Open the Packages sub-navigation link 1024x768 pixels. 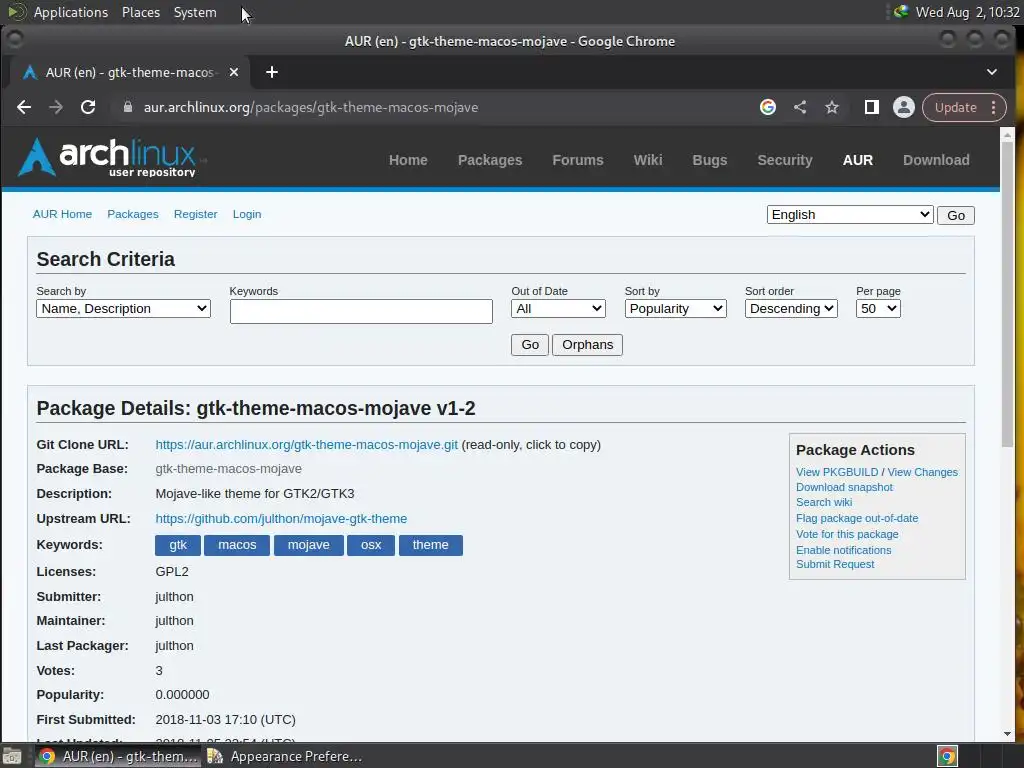tap(133, 214)
